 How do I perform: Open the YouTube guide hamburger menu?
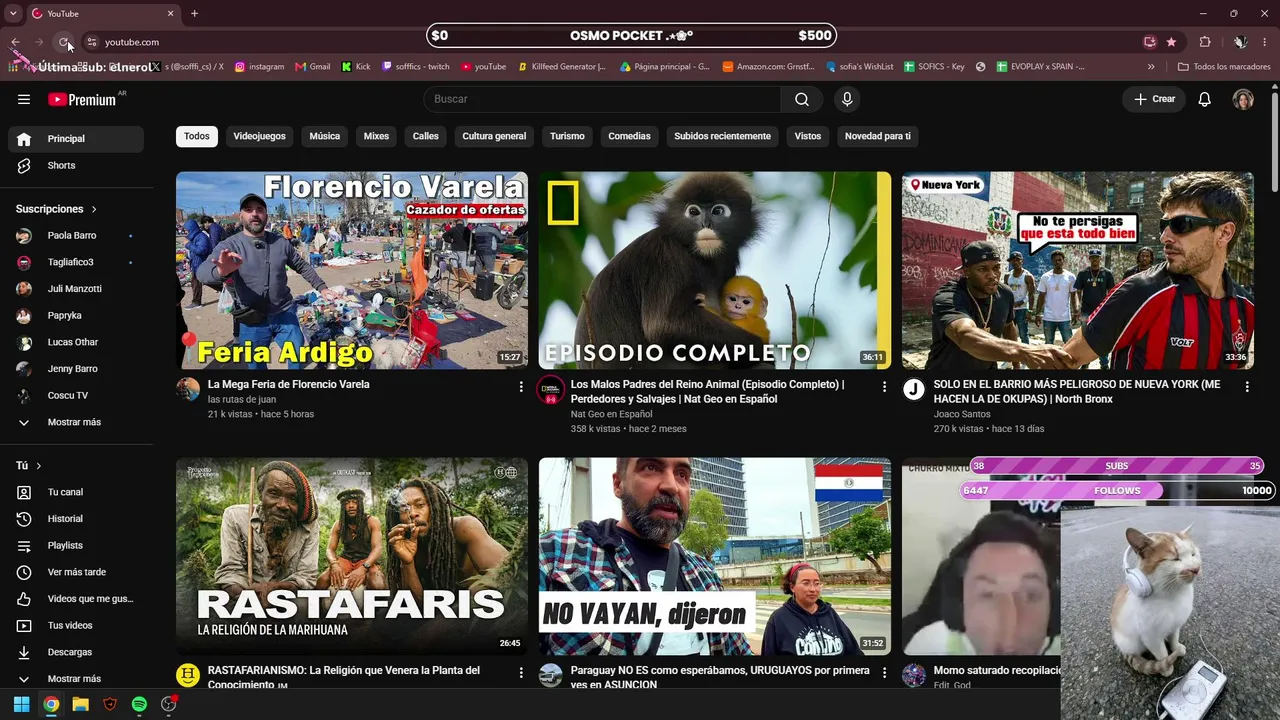point(24,99)
